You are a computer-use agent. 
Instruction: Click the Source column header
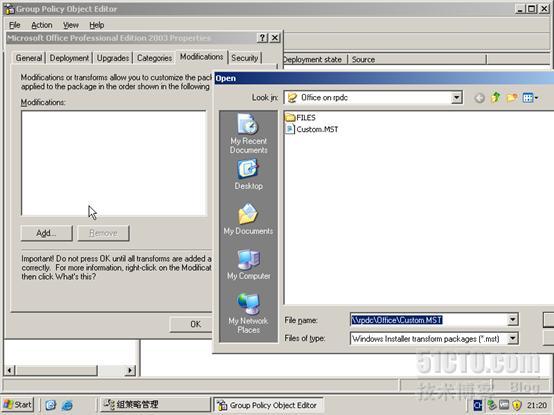tap(417, 59)
